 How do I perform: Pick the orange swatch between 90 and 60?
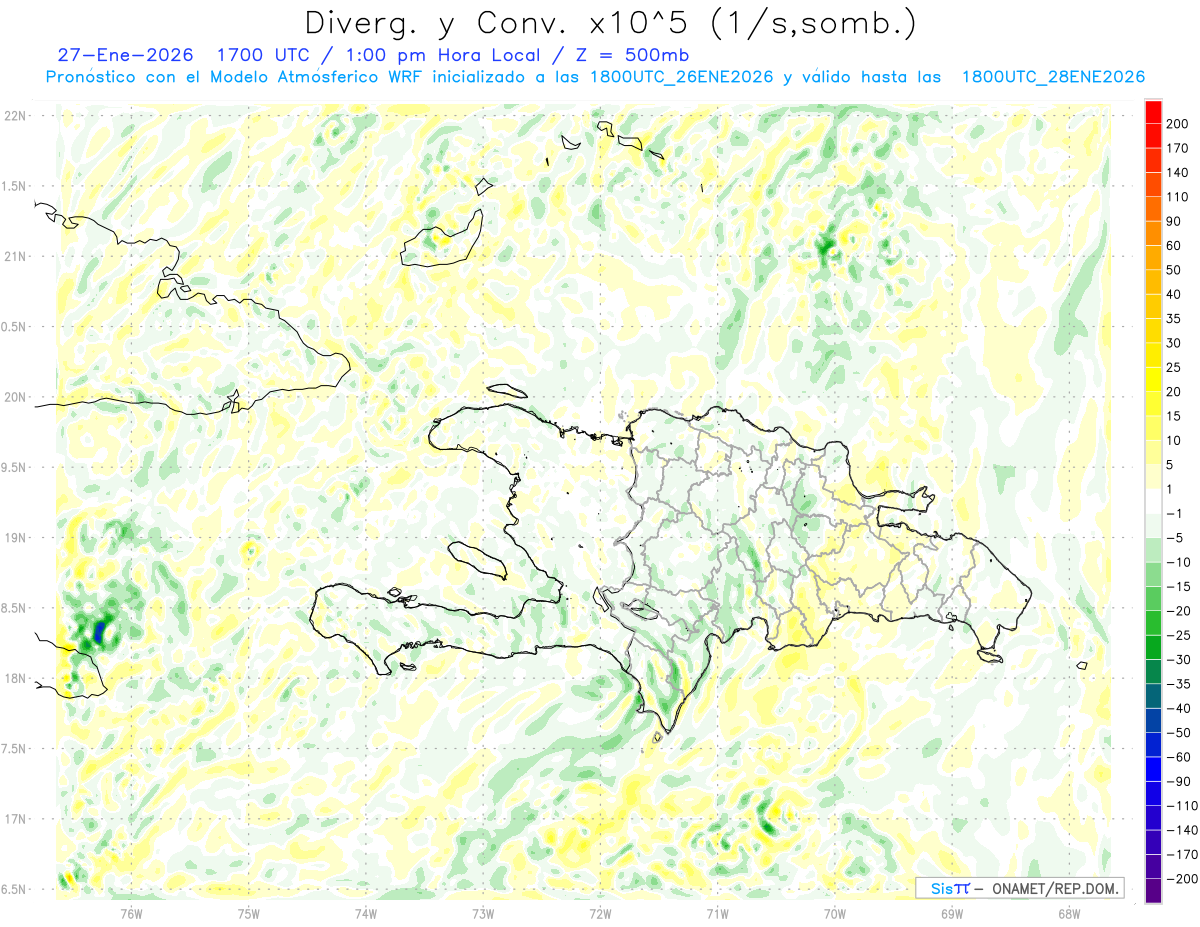point(1153,234)
